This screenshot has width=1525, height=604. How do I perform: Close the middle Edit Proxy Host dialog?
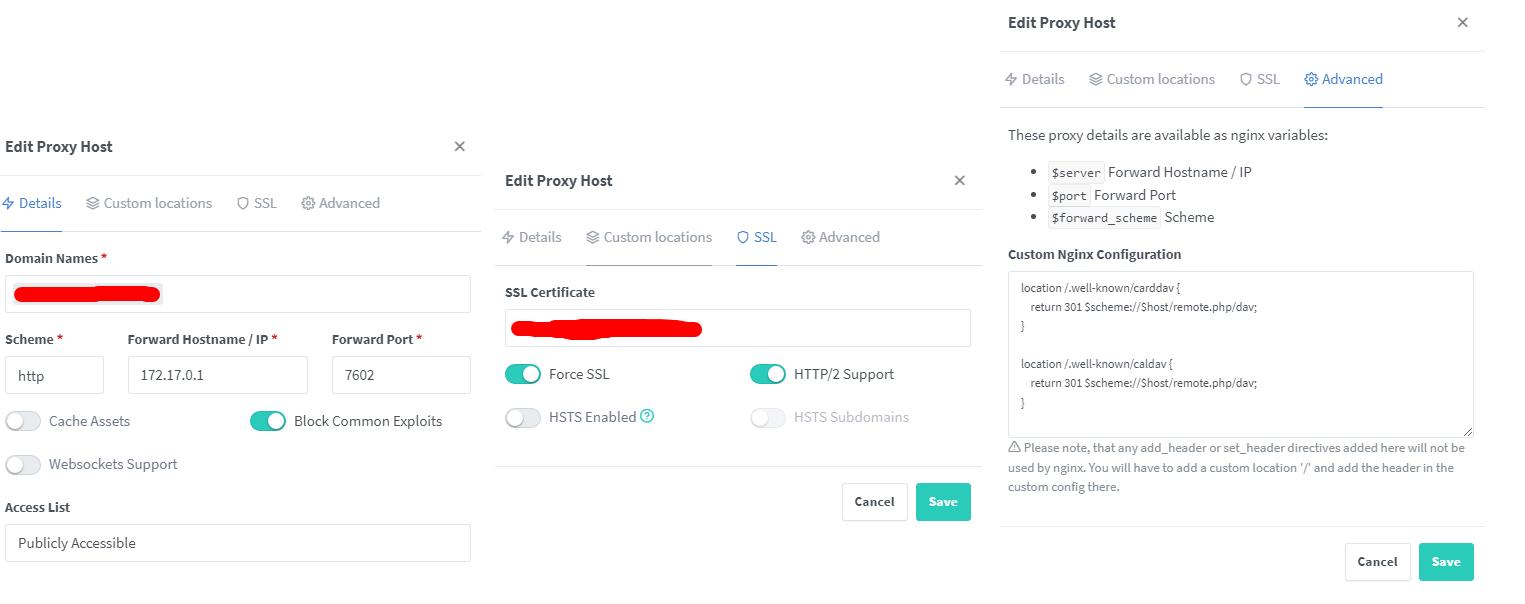tap(959, 180)
